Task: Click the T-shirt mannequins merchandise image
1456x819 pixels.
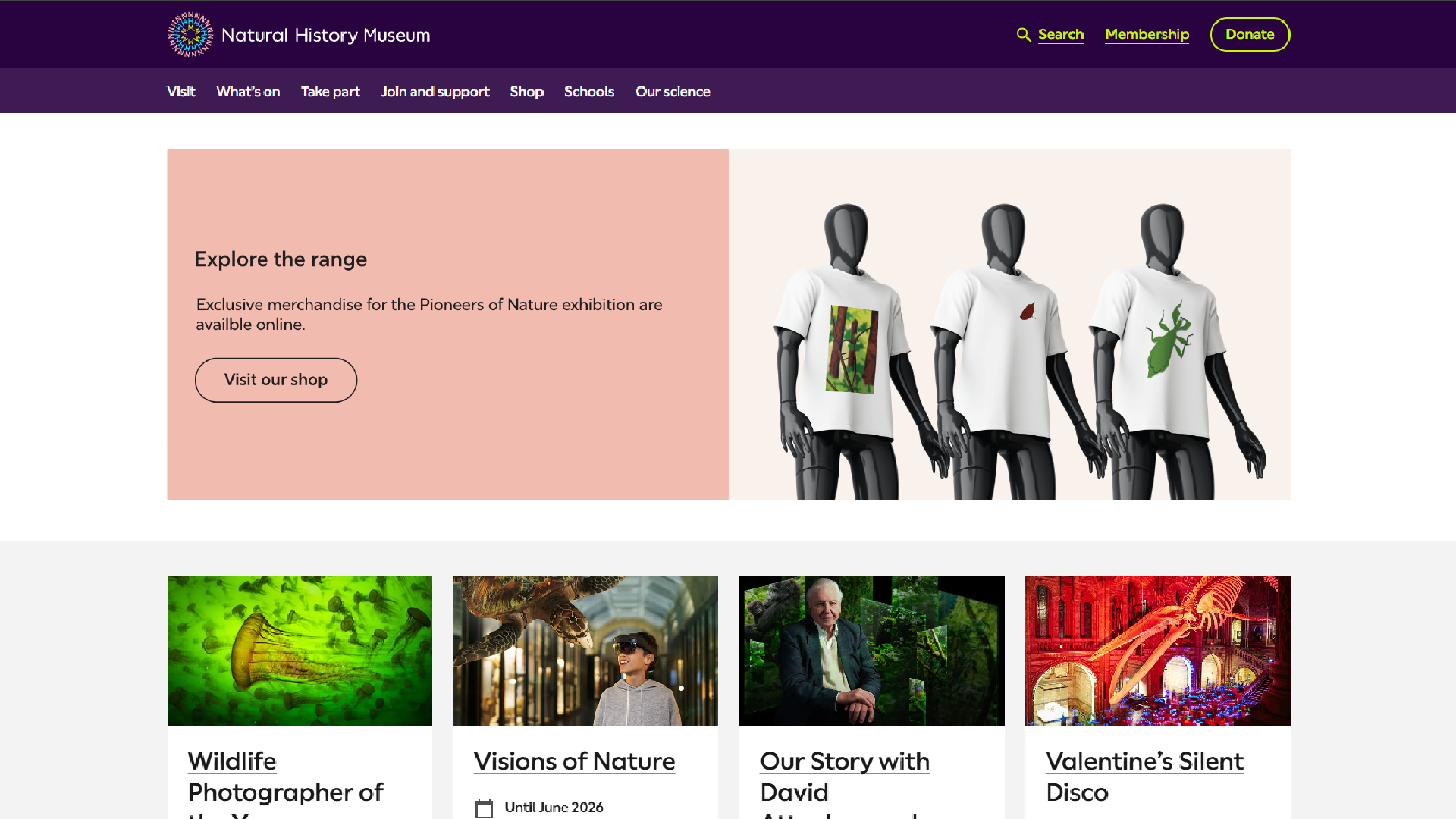Action: [1009, 325]
